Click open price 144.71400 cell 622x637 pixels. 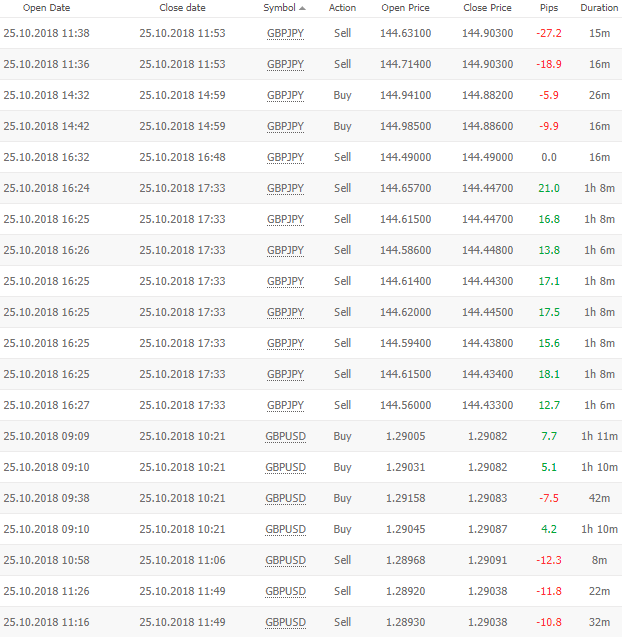click(x=405, y=64)
